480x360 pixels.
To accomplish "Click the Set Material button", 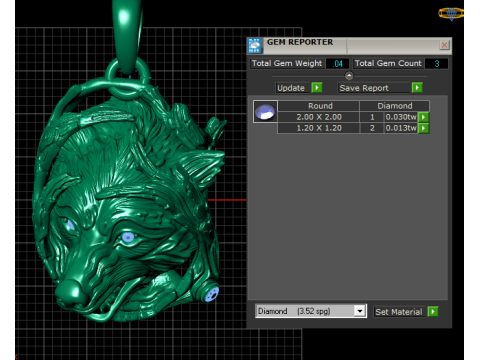I will click(x=399, y=312).
